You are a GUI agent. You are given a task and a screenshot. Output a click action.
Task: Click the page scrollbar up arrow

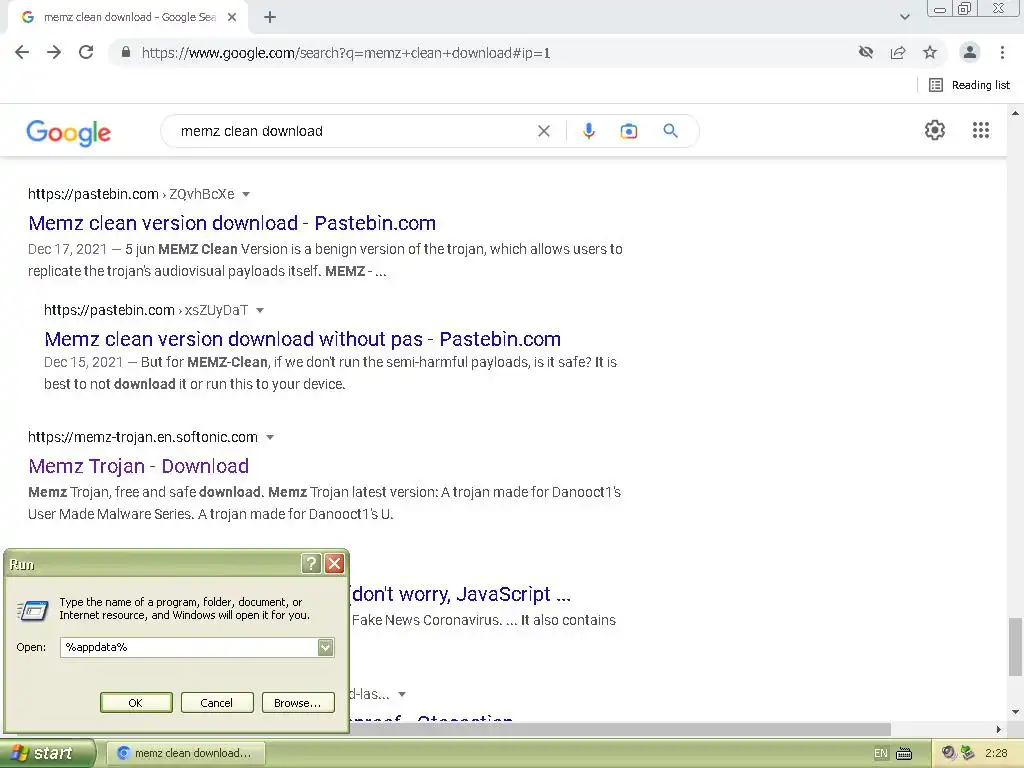click(x=1015, y=112)
